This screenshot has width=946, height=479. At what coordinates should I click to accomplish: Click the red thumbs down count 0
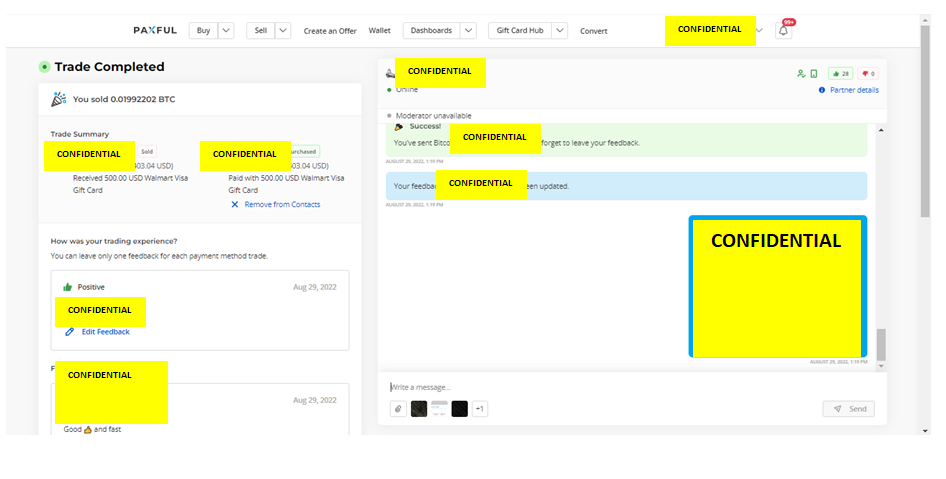[868, 74]
